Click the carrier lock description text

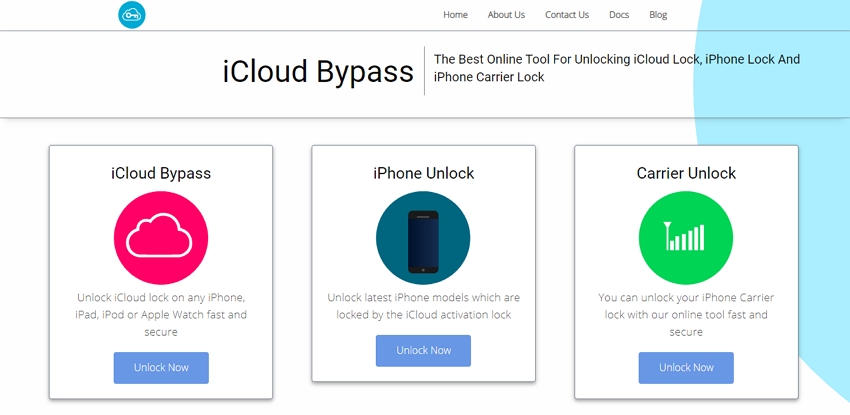(686, 314)
